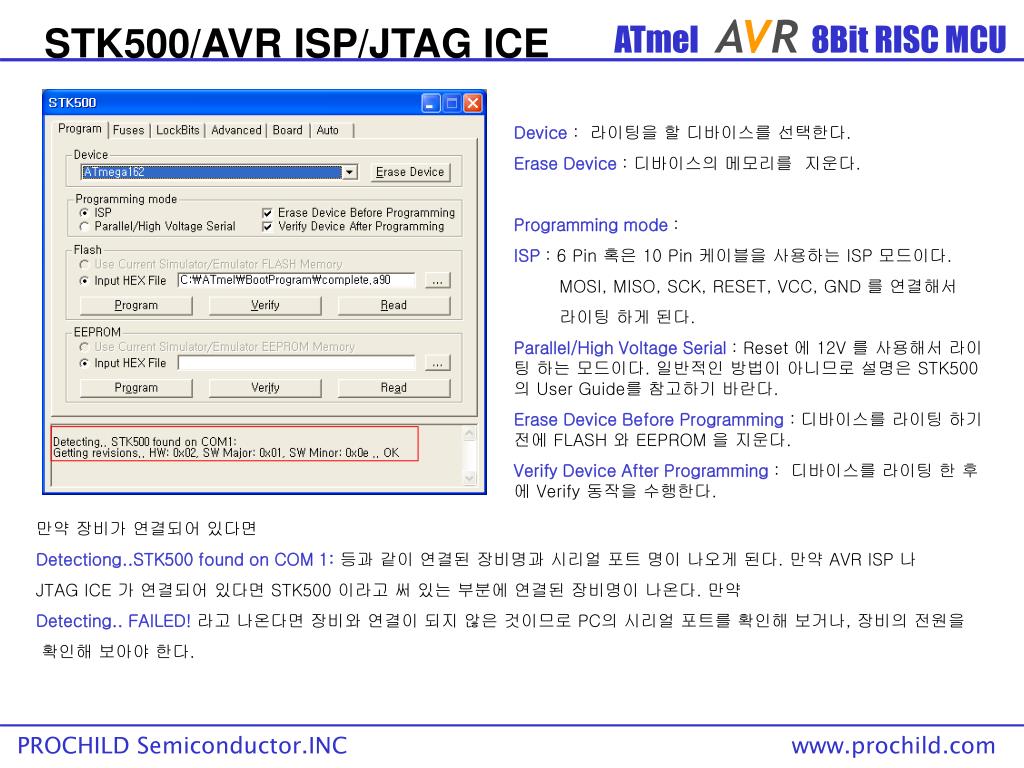Click the PROCHILD Semiconductor.INC footer text

[182, 745]
